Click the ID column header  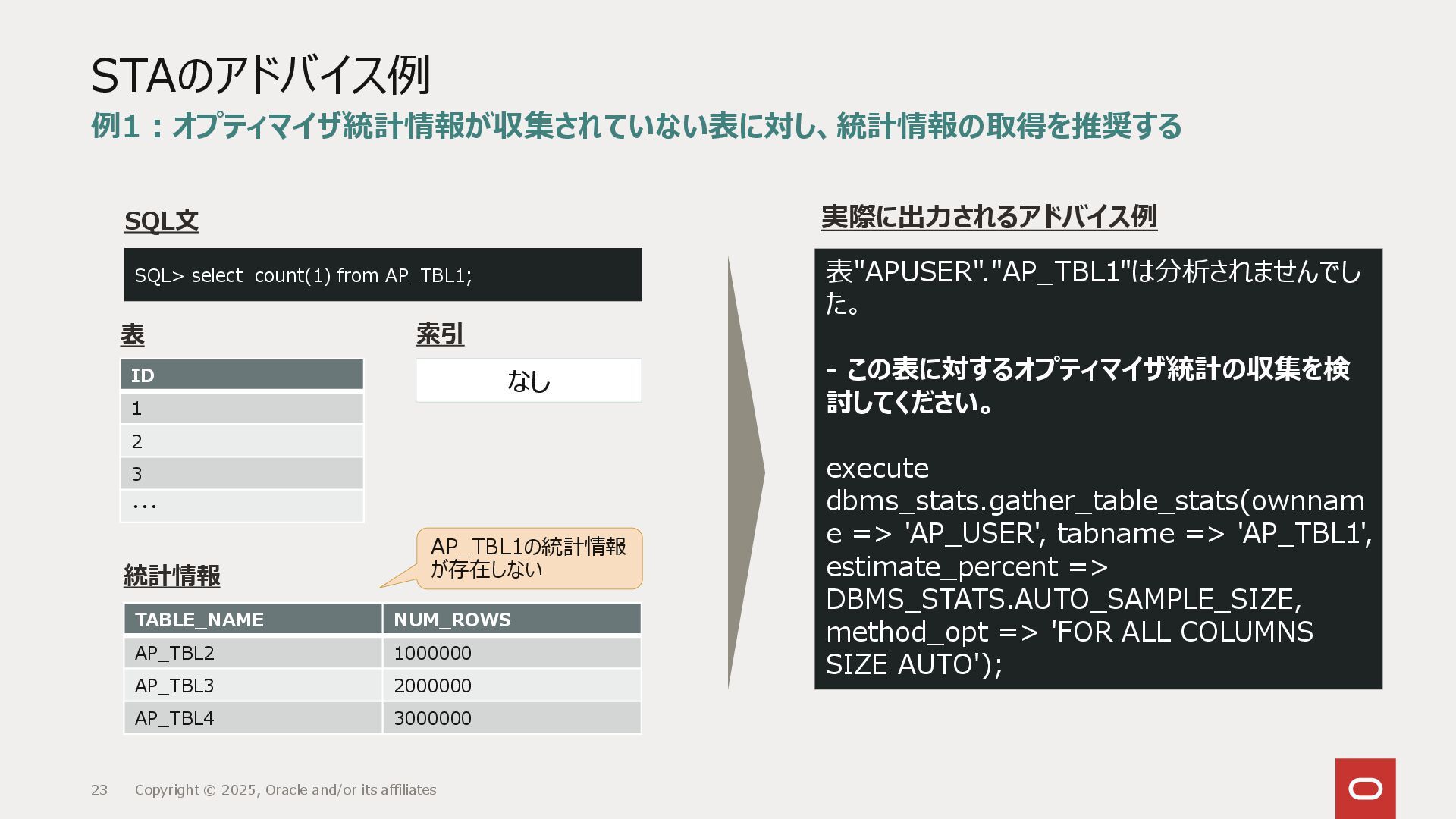point(241,375)
